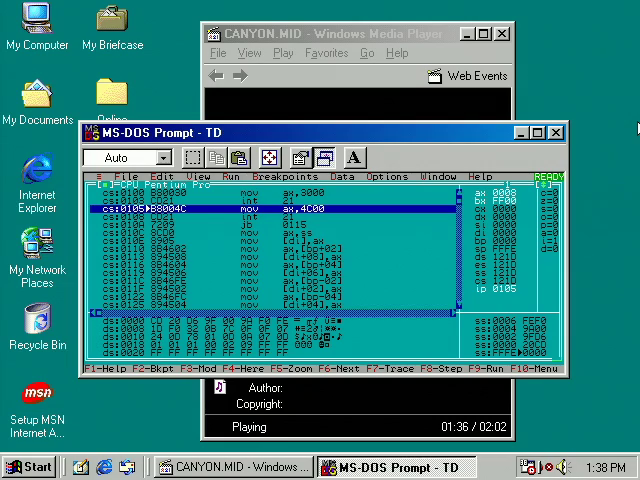
Task: Select code line jb 0115
Action: (273, 224)
